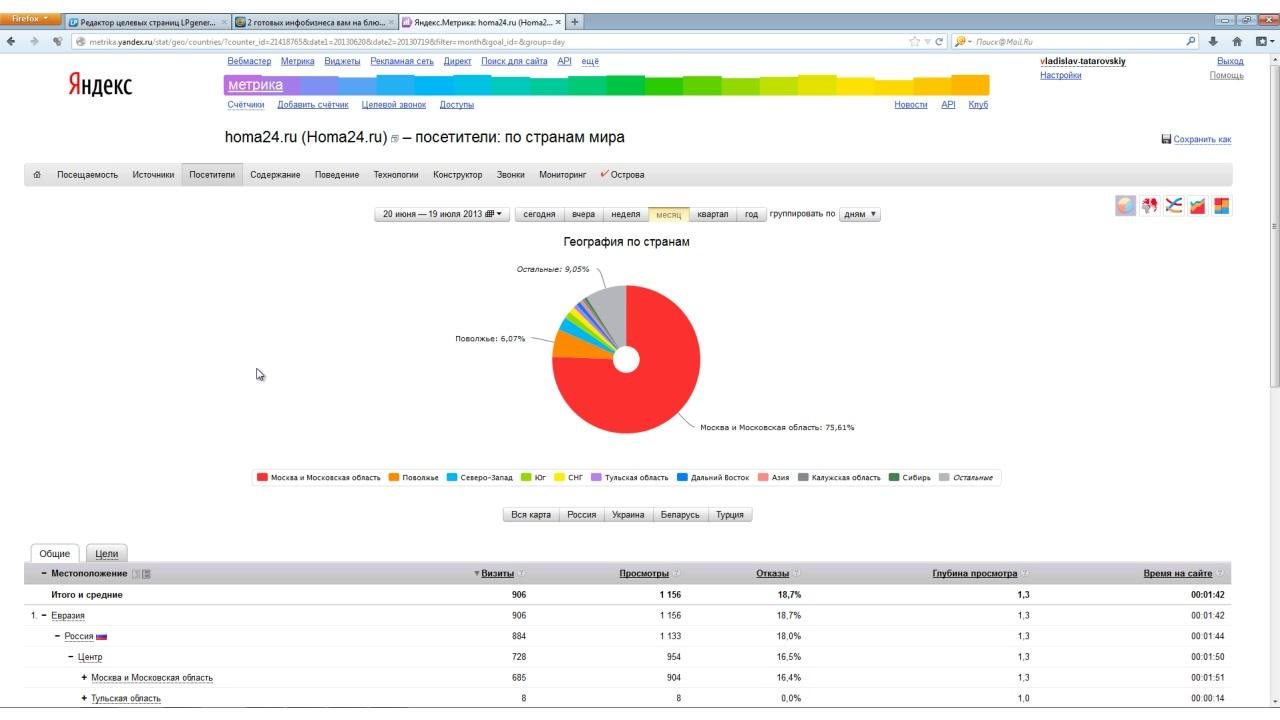Open the search engine selector dropdown
The image size is (1280, 720).
[963, 42]
